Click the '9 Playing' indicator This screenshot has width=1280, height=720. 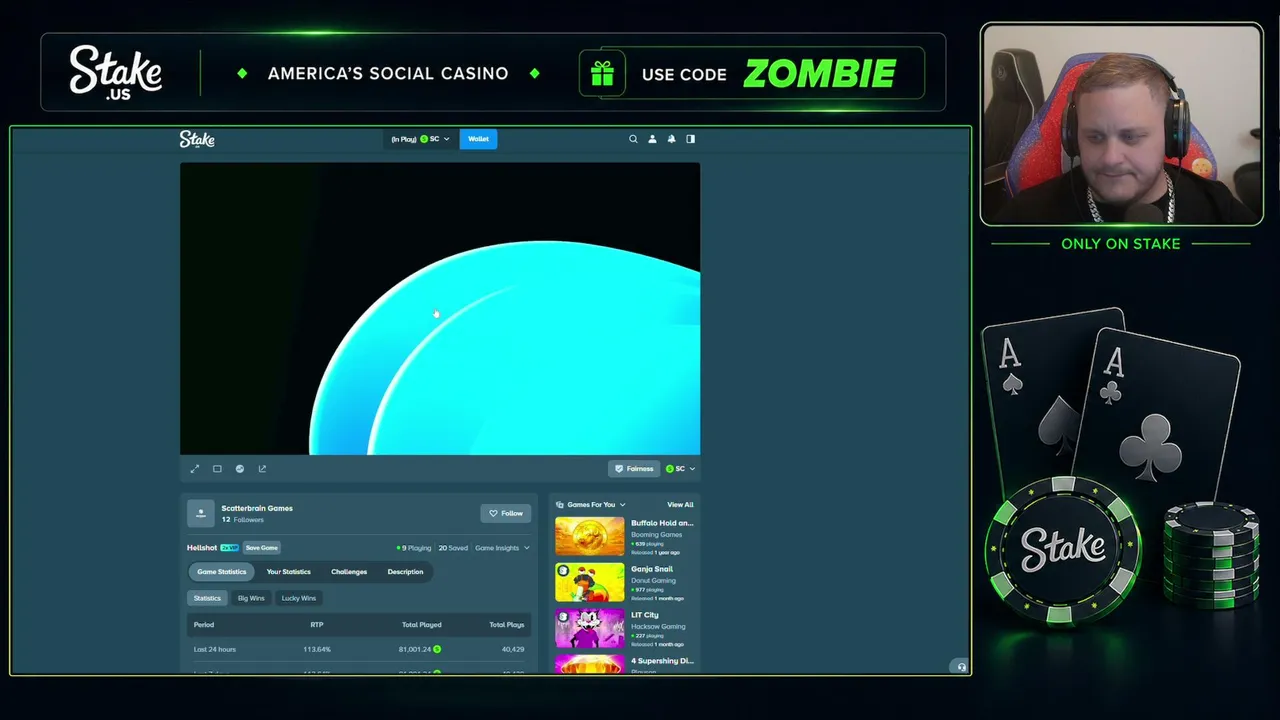pos(414,548)
